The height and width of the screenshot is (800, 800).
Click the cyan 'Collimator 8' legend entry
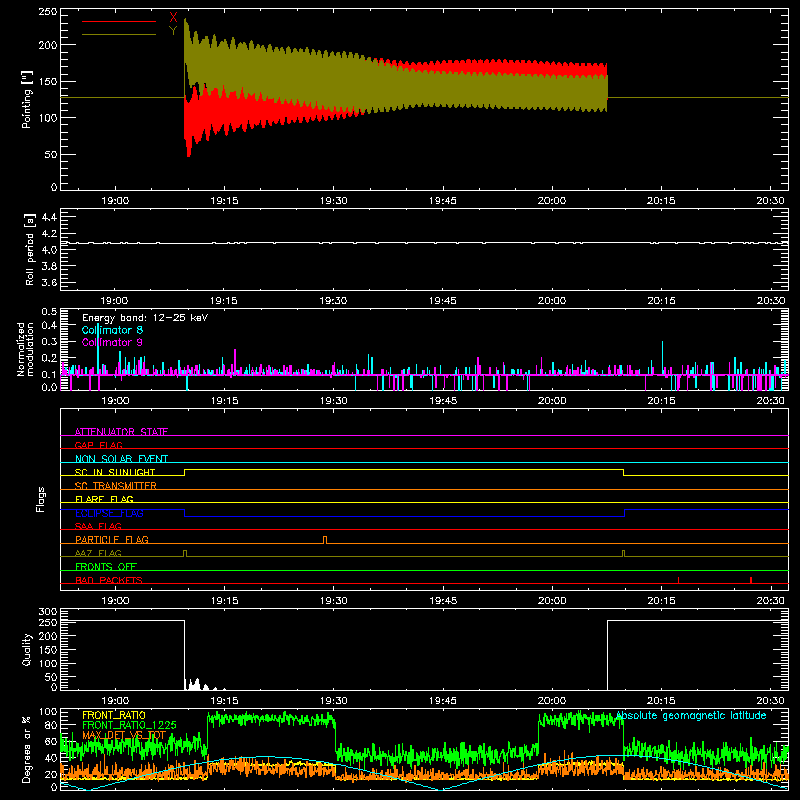click(112, 330)
